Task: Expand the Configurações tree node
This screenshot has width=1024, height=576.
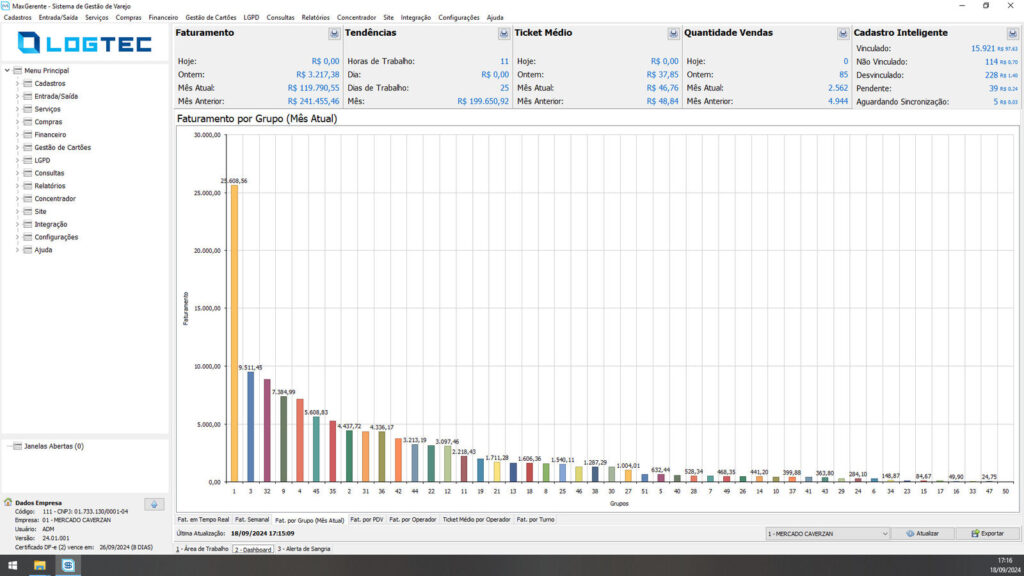Action: (x=18, y=237)
